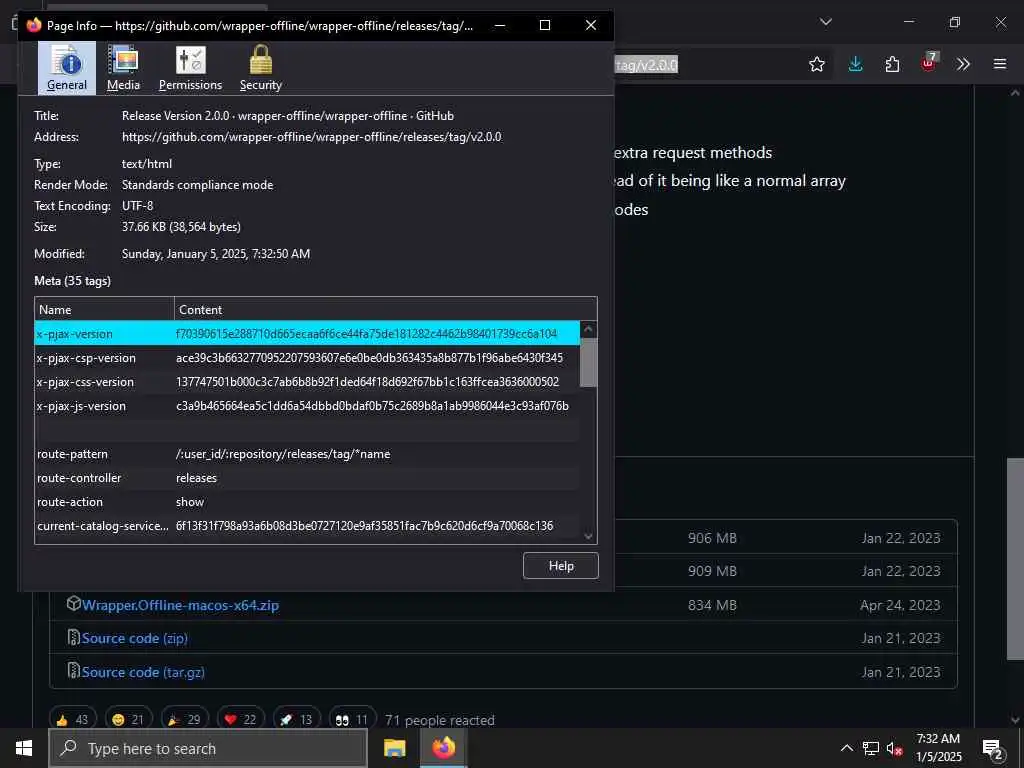Click the muted volume icon in tray

pos(895,748)
